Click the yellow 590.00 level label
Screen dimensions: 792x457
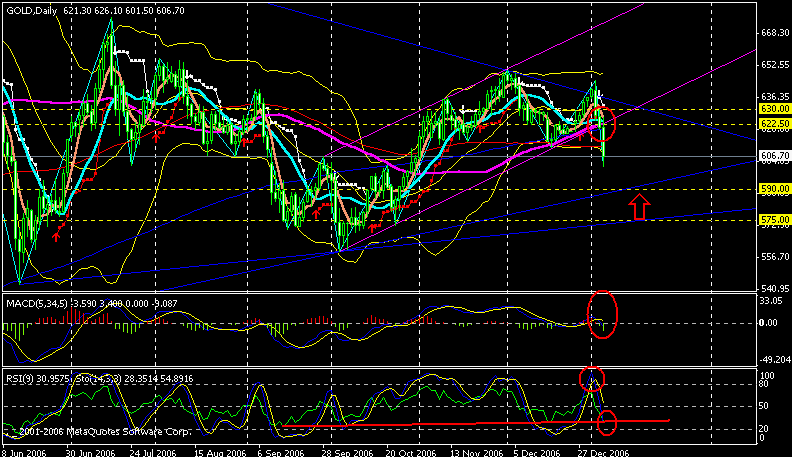pyautogui.click(x=774, y=189)
